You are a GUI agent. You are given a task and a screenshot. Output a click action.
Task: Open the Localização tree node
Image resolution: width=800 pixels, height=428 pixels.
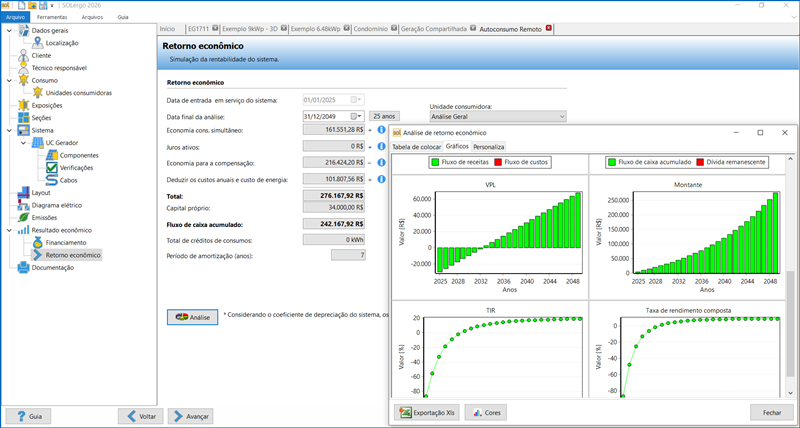coord(61,43)
